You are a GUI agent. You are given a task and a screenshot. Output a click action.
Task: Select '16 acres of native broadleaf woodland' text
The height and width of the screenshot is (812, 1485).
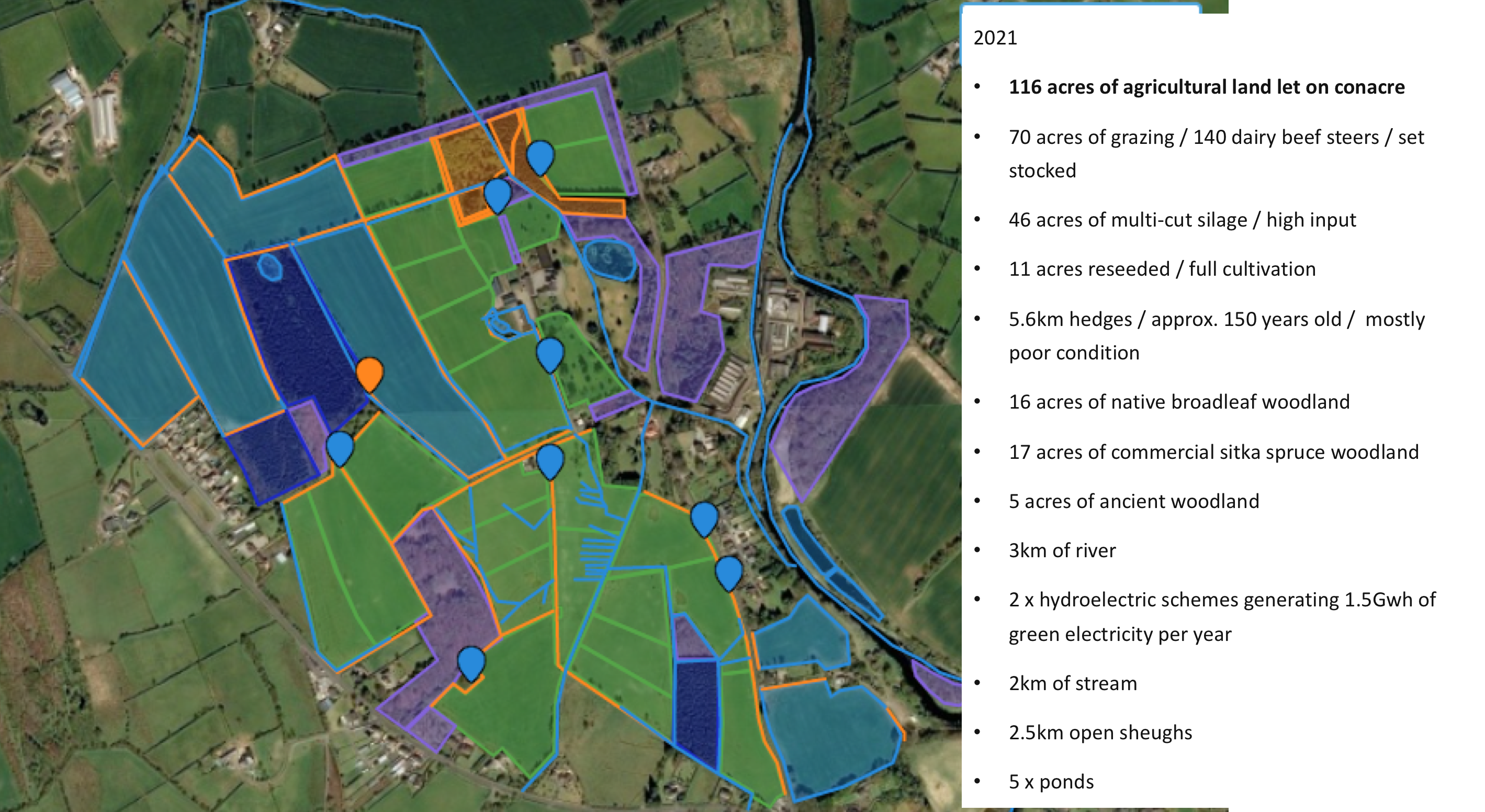point(1179,402)
